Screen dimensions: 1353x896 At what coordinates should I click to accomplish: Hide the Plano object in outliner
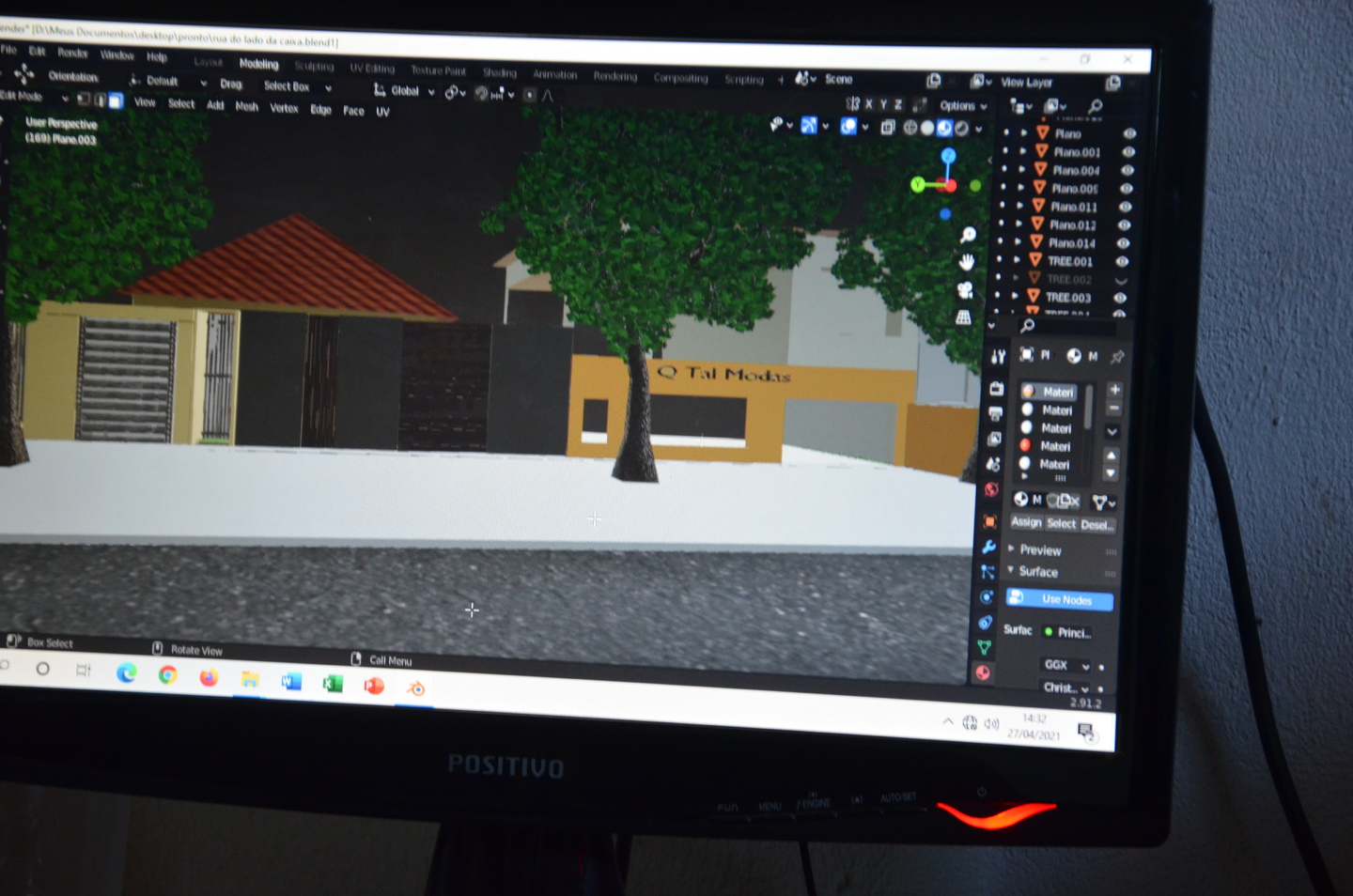point(1129,134)
